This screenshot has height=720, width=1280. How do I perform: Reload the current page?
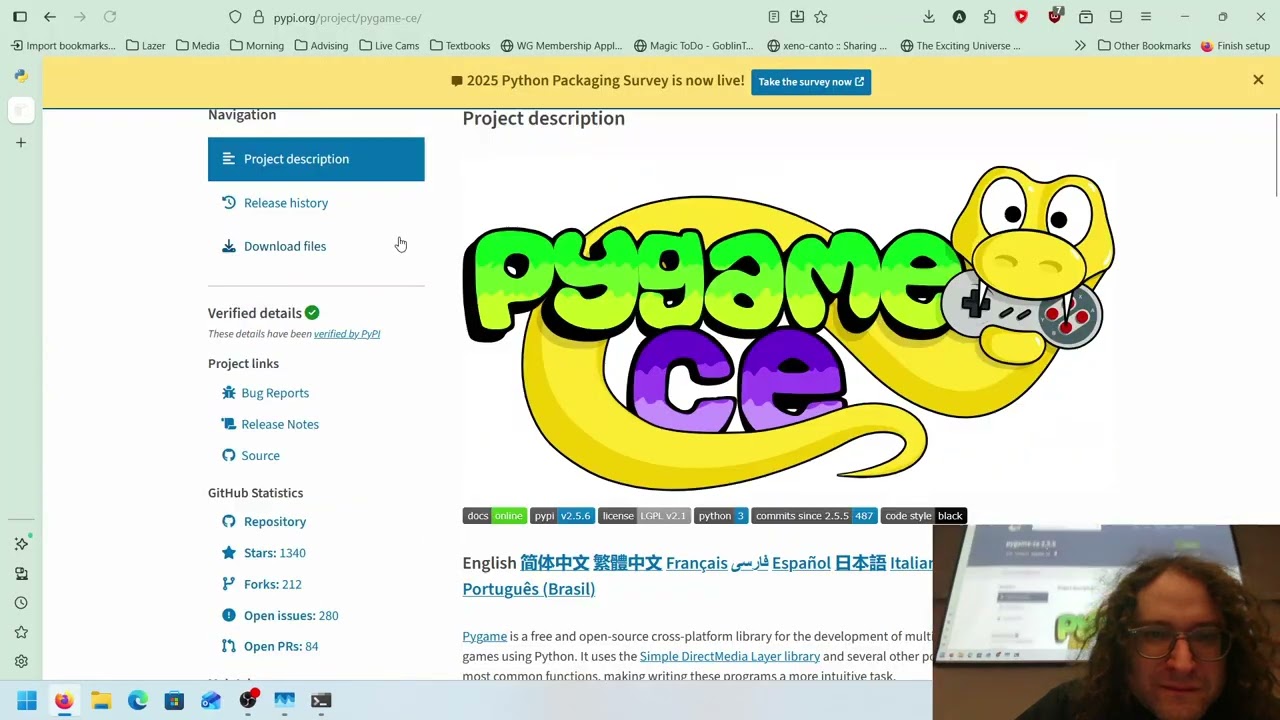[x=110, y=17]
